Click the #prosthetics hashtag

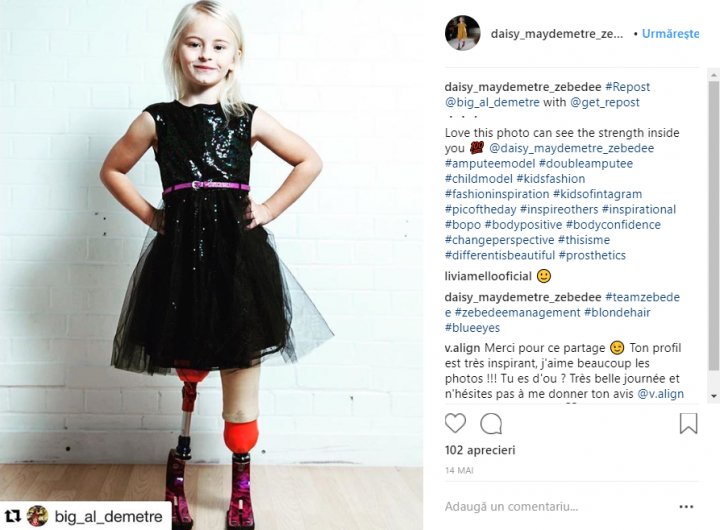point(592,255)
